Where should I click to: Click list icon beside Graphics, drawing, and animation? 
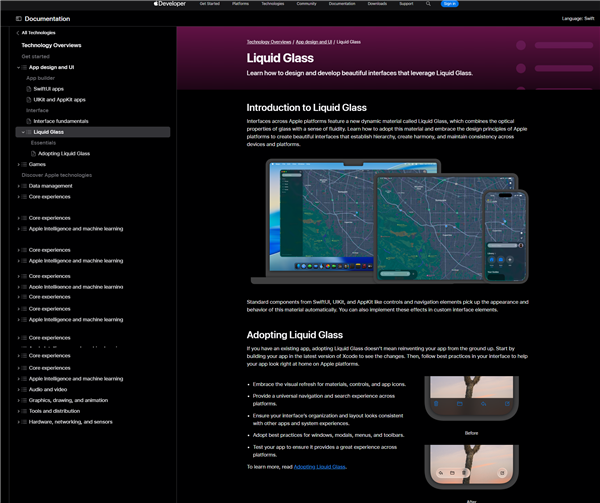coord(24,400)
